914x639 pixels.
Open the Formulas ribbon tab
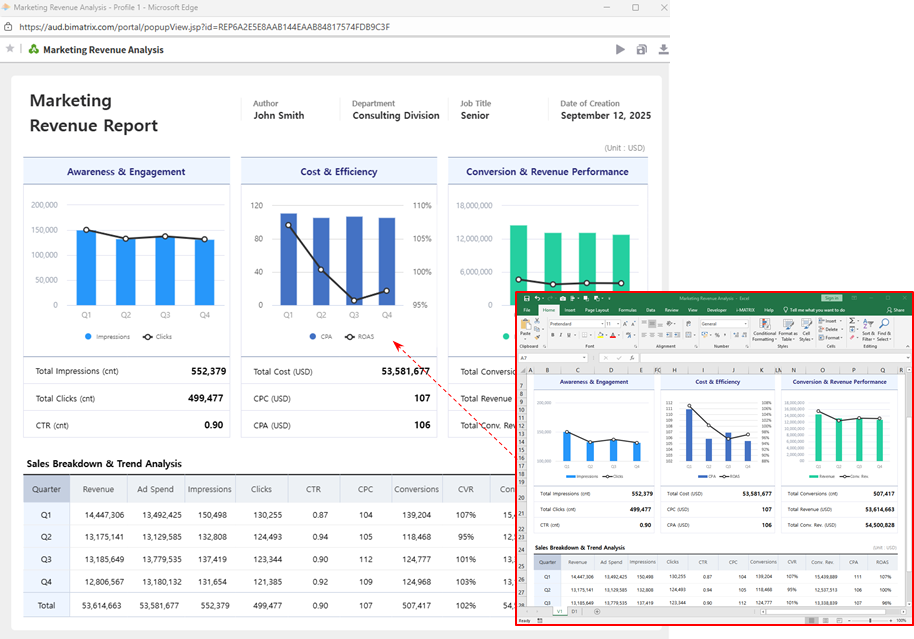coord(627,310)
